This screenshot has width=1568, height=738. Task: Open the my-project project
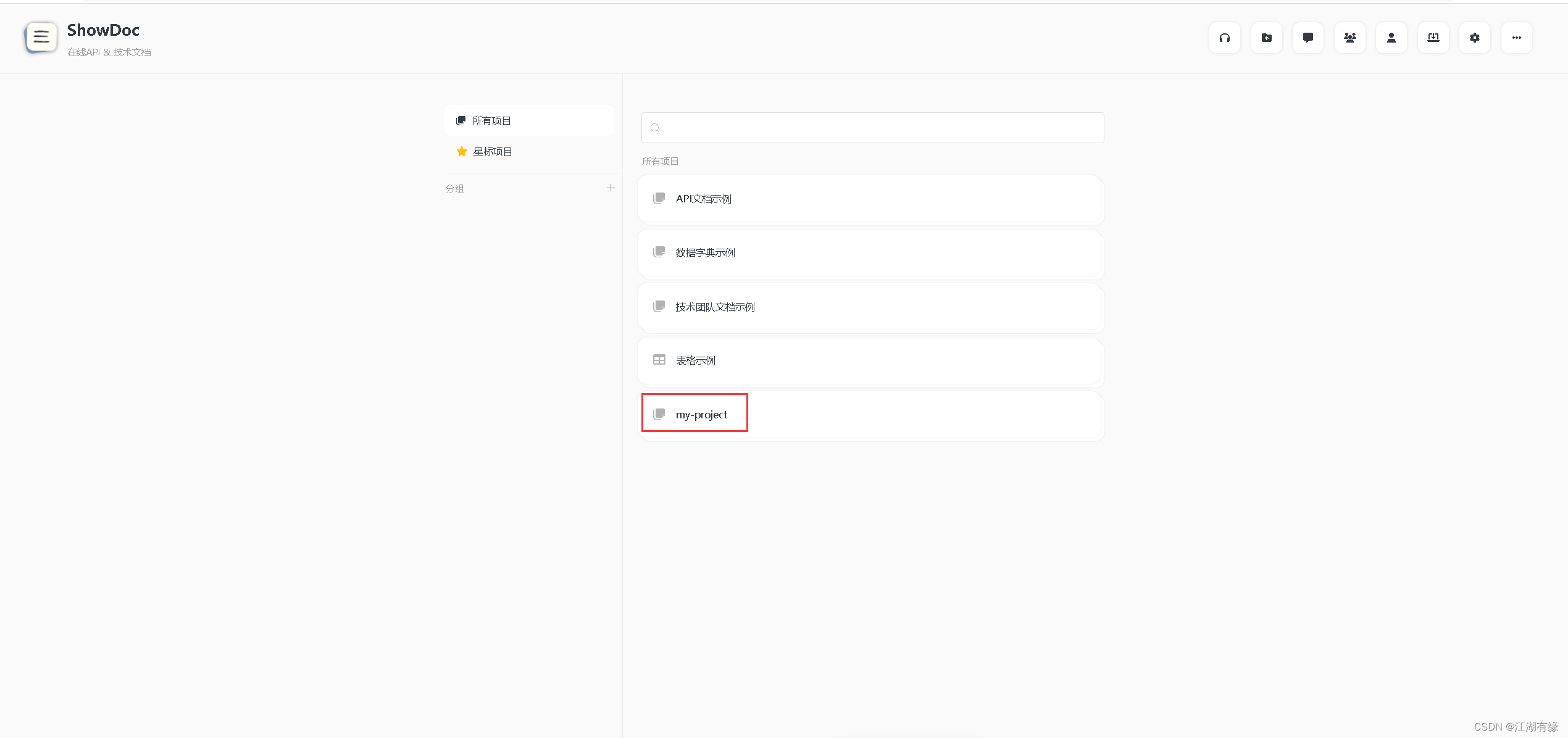click(870, 414)
